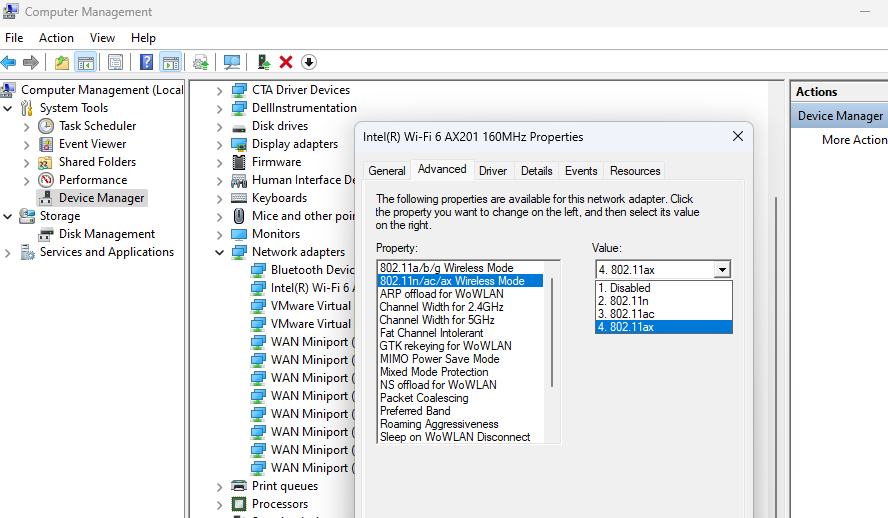The height and width of the screenshot is (518, 888).
Task: Click the red X Uninstall device icon
Action: 286,62
